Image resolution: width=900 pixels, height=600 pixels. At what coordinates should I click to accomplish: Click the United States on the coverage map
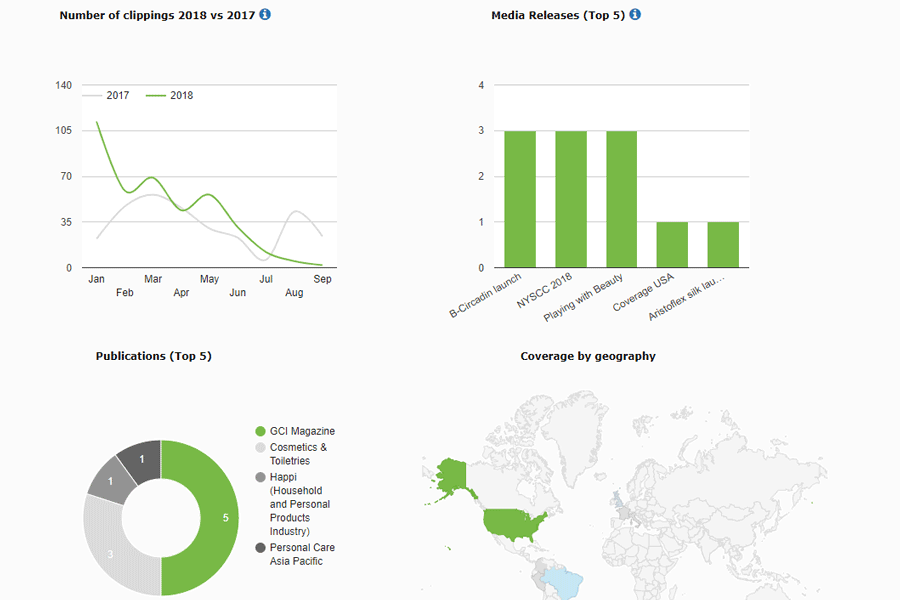pyautogui.click(x=512, y=520)
